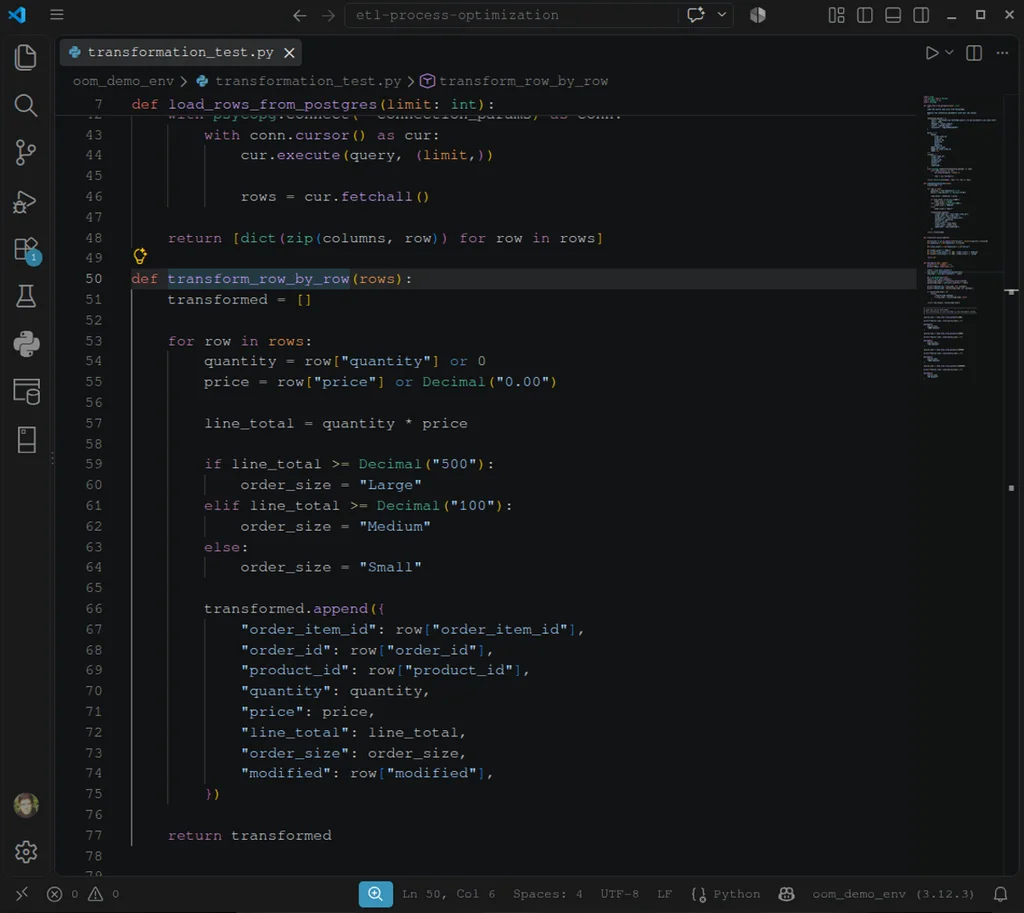Viewport: 1024px width, 913px height.
Task: Click transformed.append on line 66
Action: [x=286, y=609]
